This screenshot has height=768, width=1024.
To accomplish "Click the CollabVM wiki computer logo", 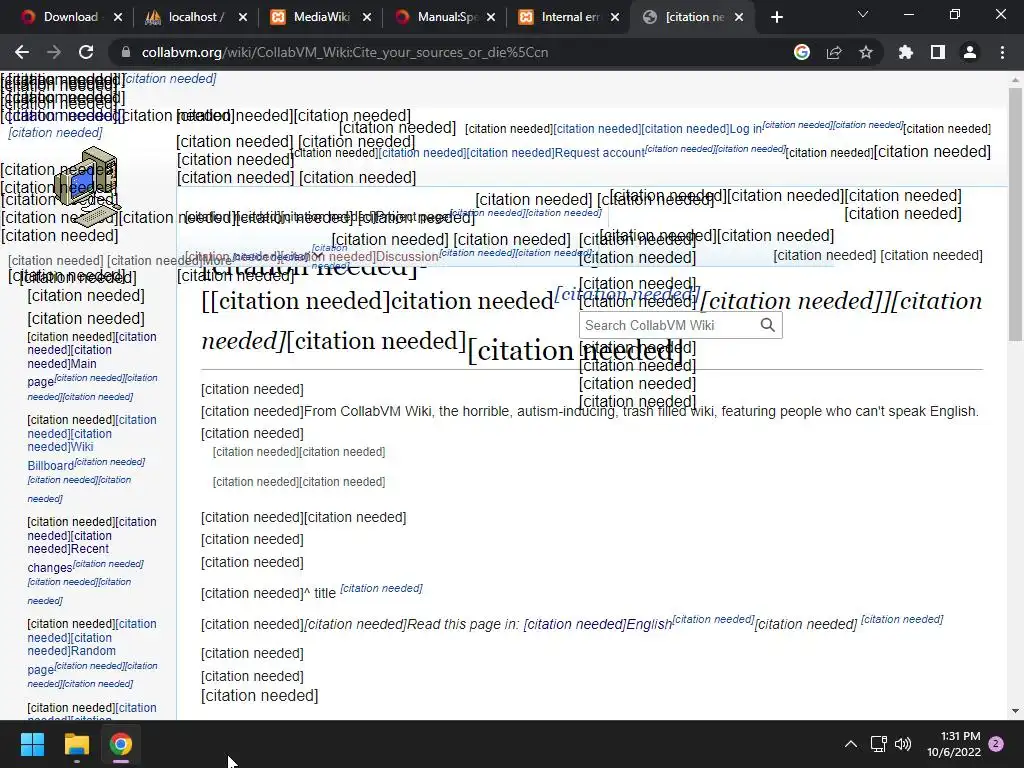I will tap(87, 186).
